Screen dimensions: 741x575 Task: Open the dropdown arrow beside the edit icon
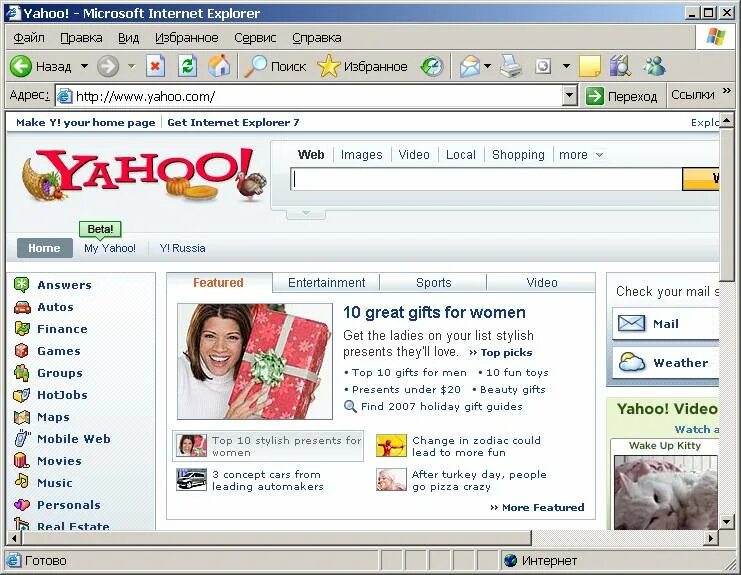(x=566, y=66)
